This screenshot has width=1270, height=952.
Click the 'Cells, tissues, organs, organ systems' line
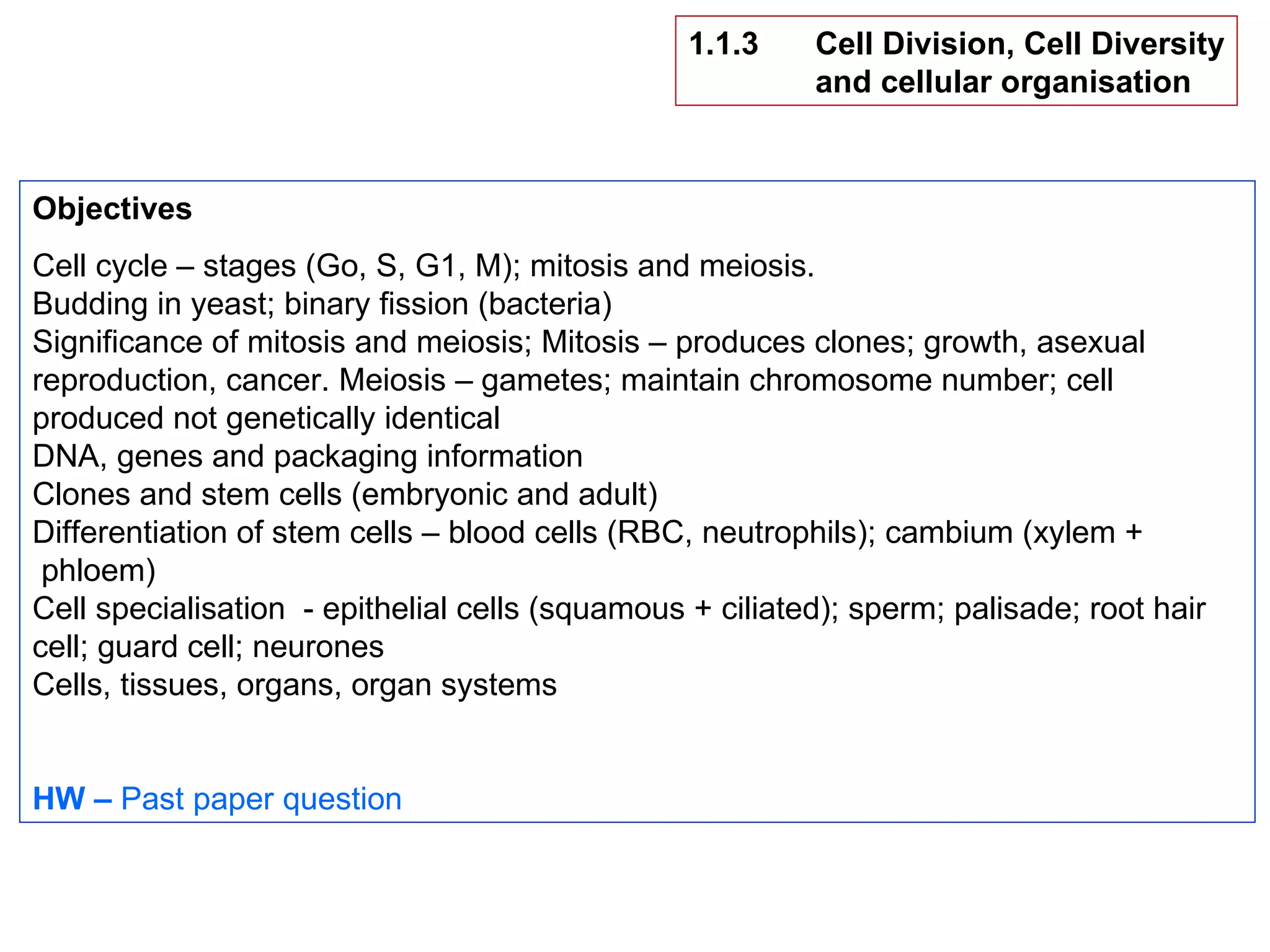[x=295, y=685]
